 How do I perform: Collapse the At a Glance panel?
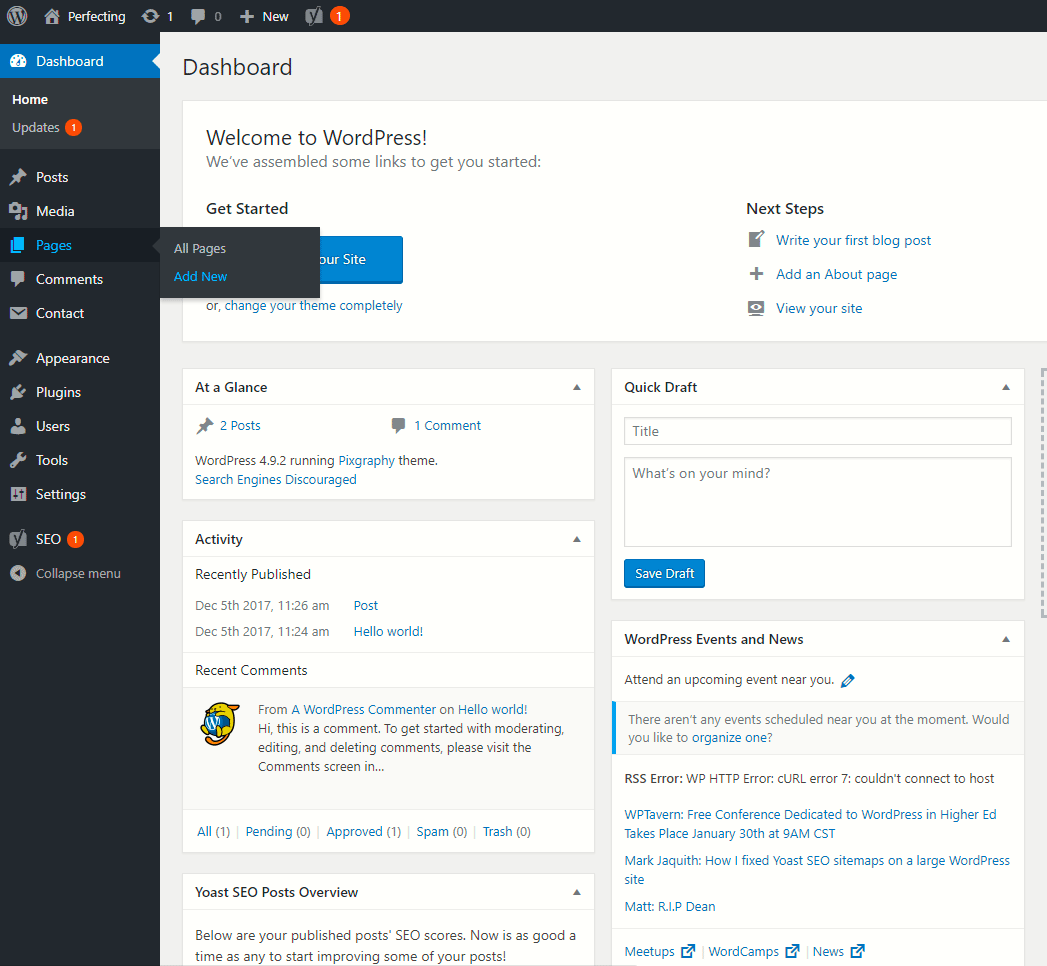point(576,387)
